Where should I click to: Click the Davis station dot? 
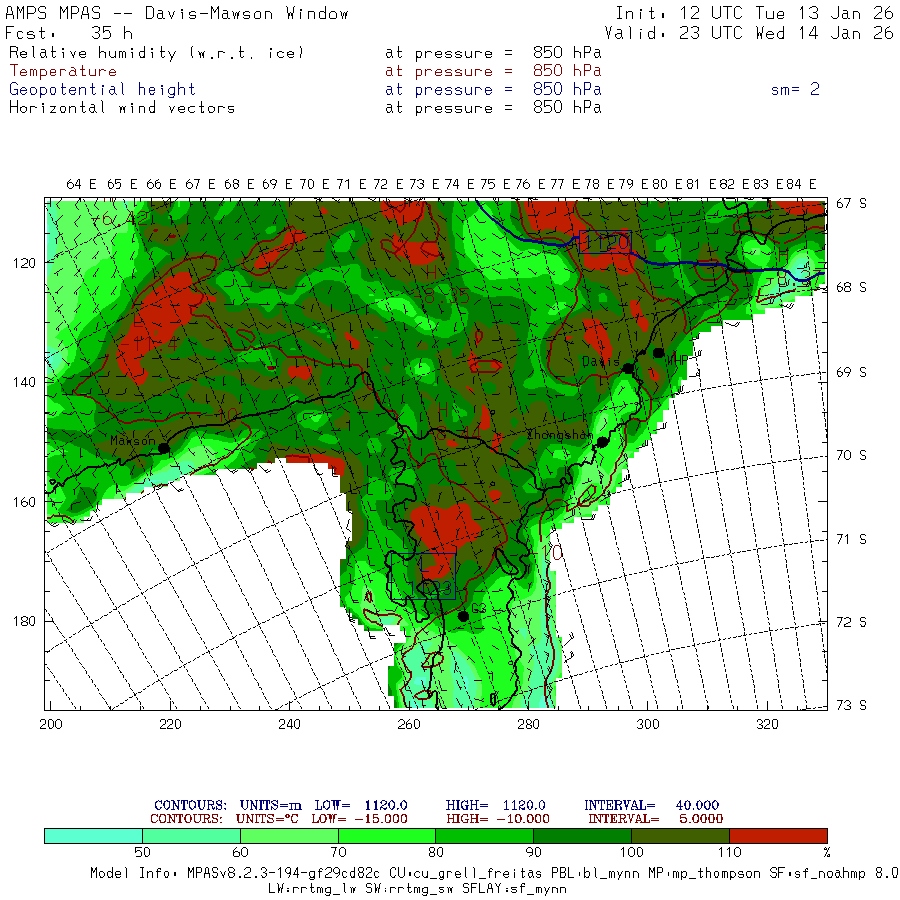629,368
